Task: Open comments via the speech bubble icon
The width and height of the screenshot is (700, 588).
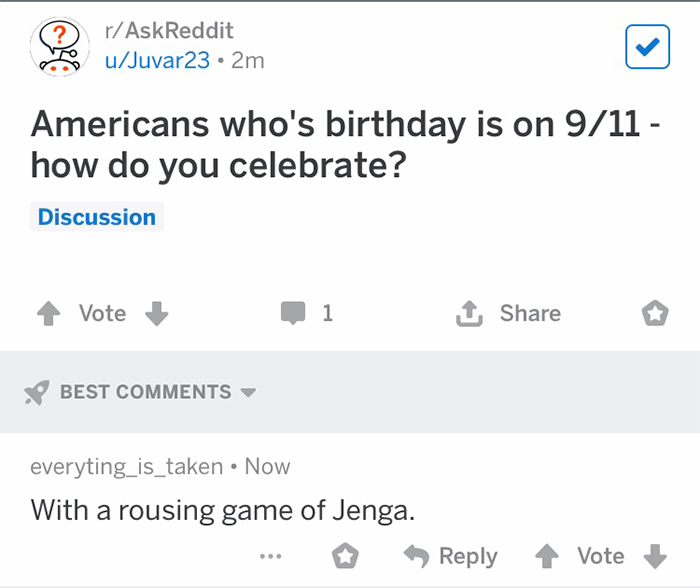Action: point(292,314)
